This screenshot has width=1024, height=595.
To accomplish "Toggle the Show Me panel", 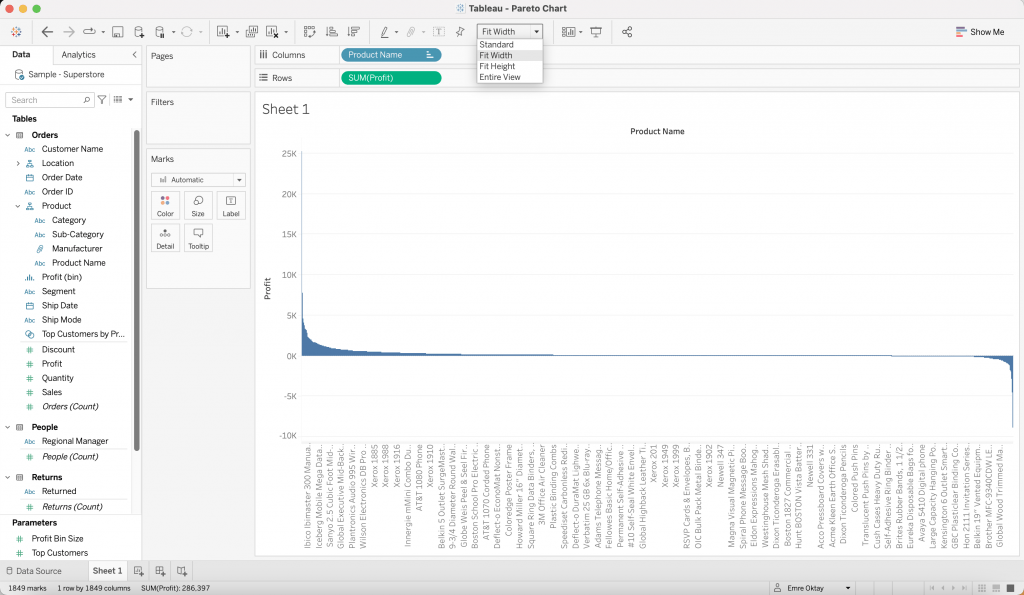I will [979, 32].
